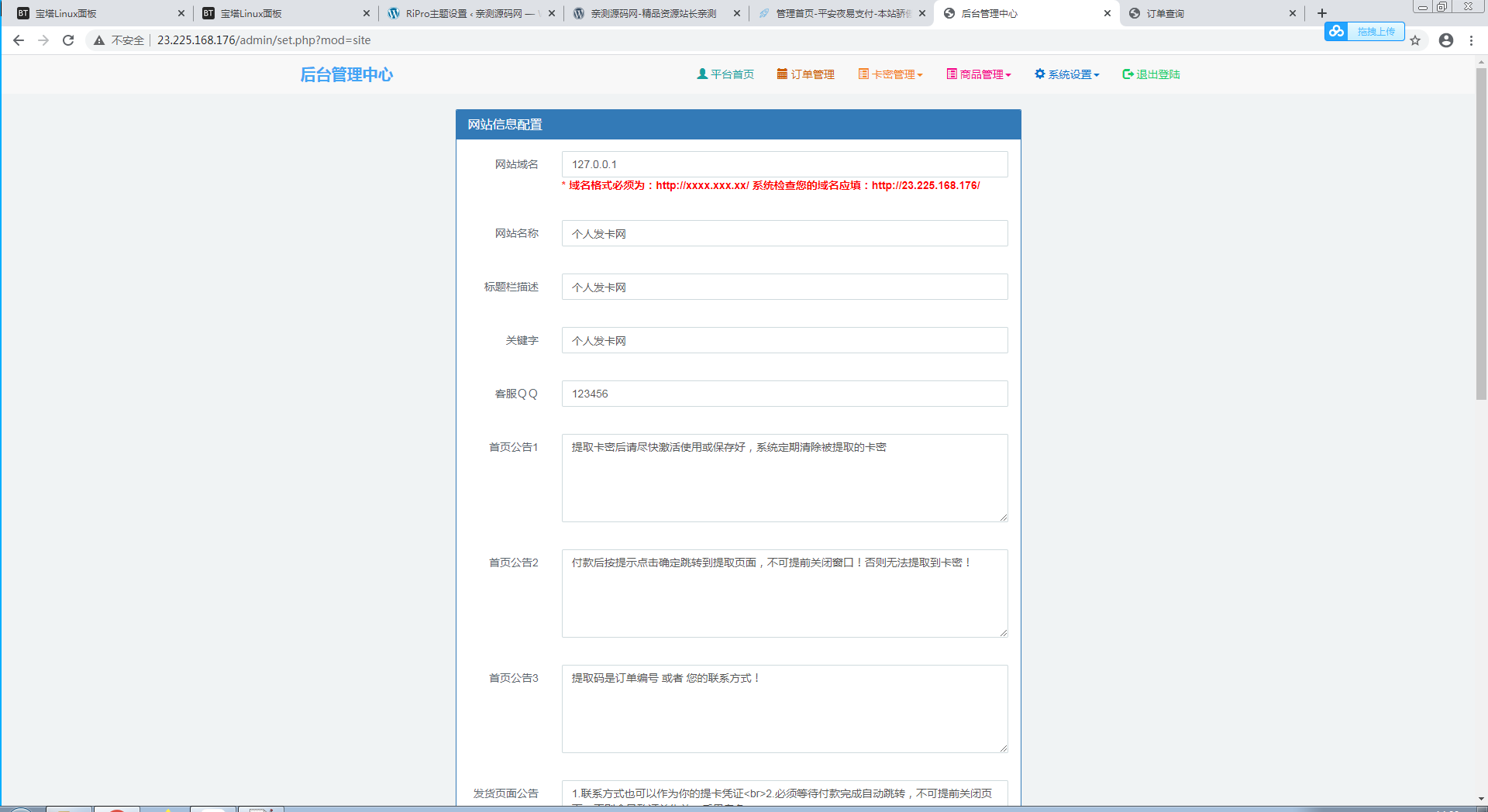Click the browser address bar URL
The image size is (1488, 812).
coord(263,40)
